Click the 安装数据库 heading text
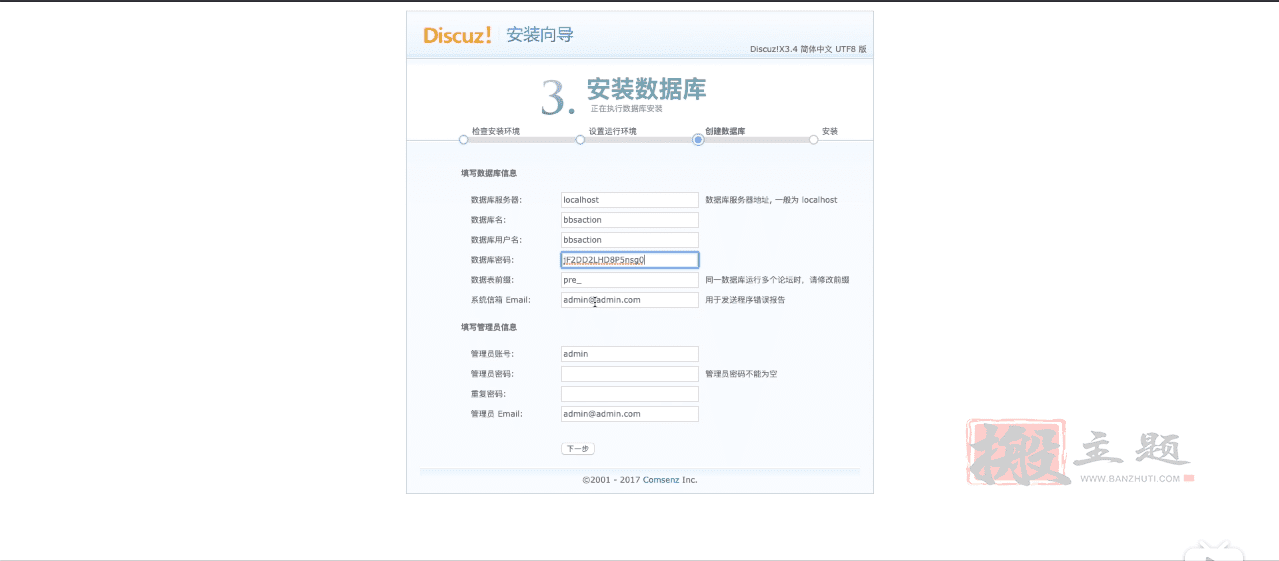 [646, 89]
